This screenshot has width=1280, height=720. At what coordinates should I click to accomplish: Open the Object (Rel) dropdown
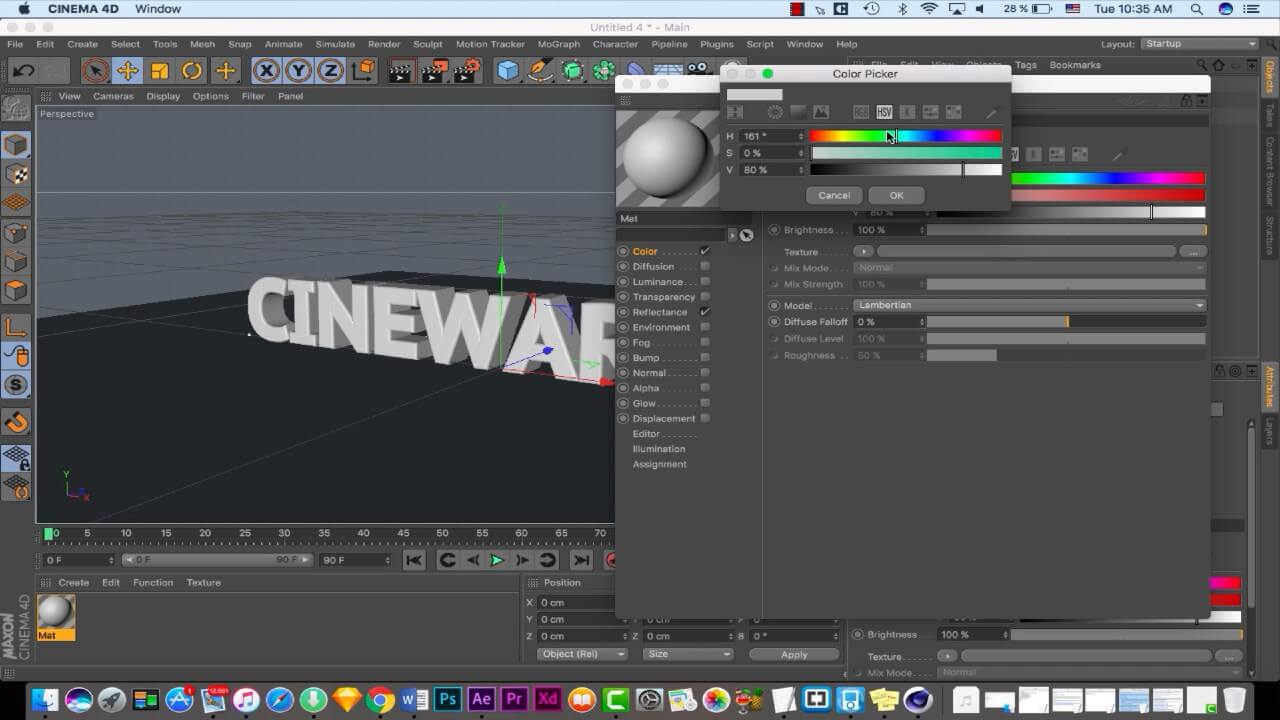tap(581, 654)
